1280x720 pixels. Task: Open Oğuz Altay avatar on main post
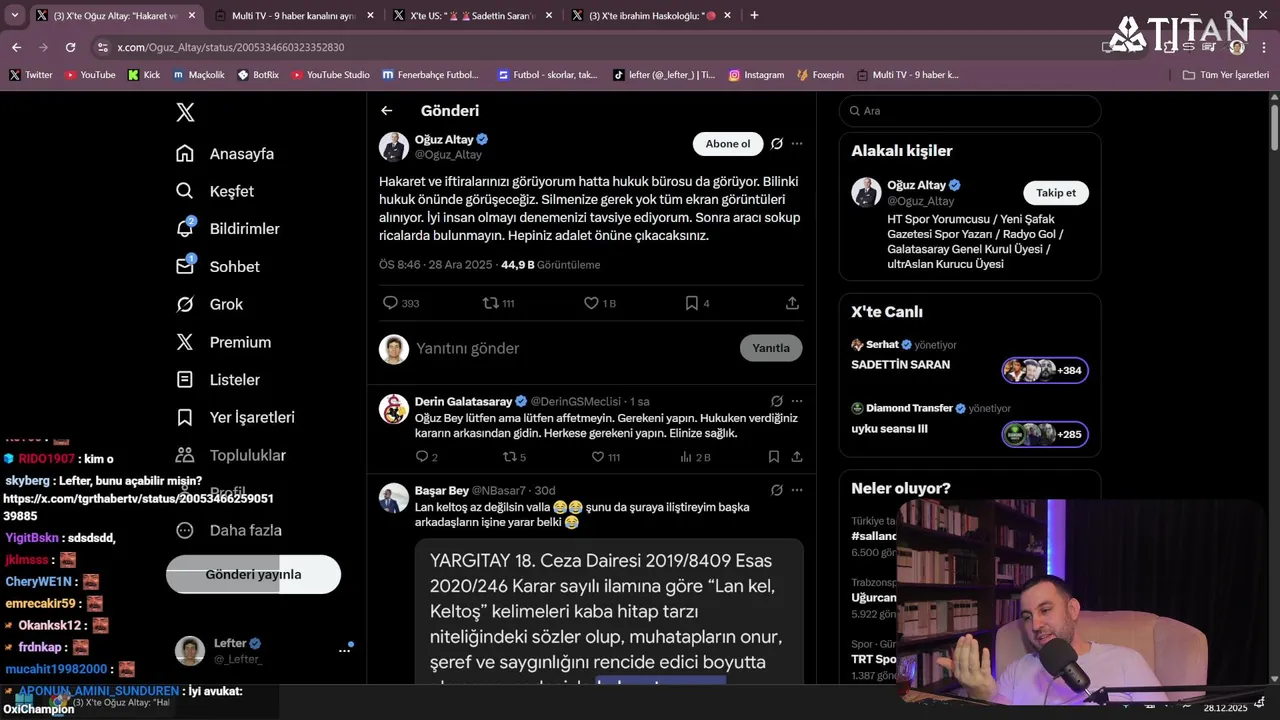click(394, 146)
